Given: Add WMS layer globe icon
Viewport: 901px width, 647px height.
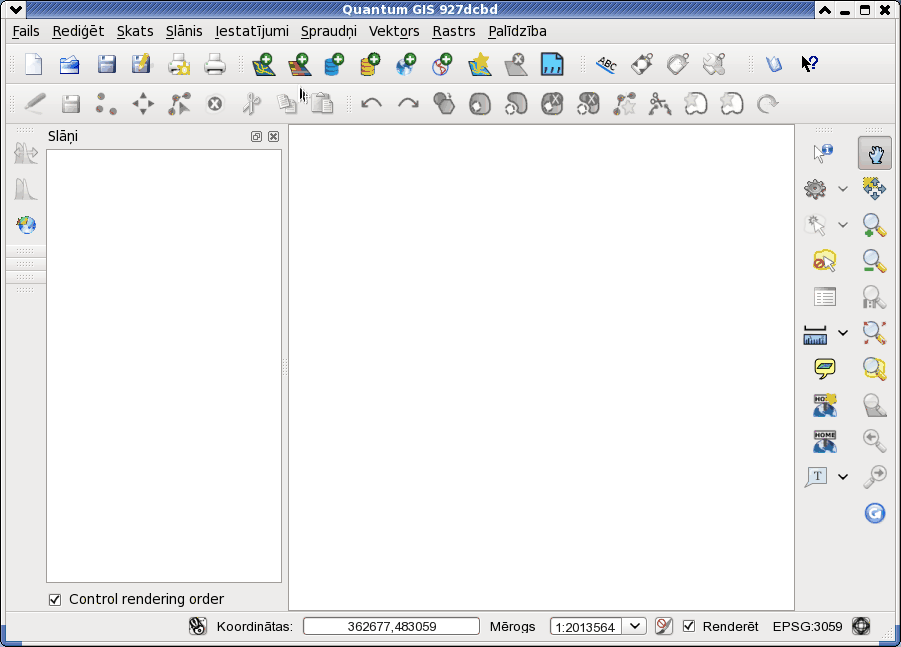Looking at the screenshot, I should [x=406, y=64].
